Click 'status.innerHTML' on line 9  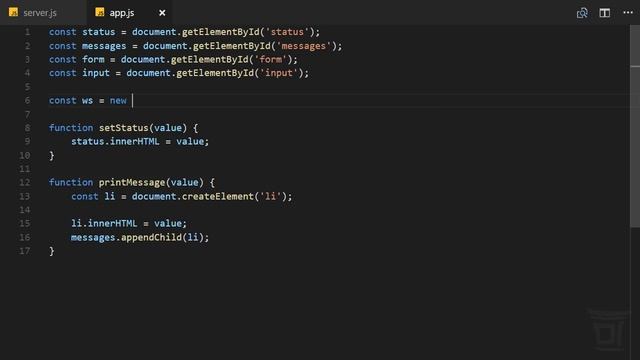pyautogui.click(x=116, y=142)
